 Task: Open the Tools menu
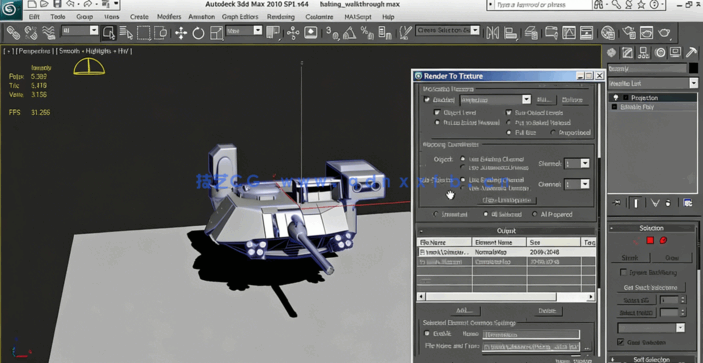(x=57, y=17)
